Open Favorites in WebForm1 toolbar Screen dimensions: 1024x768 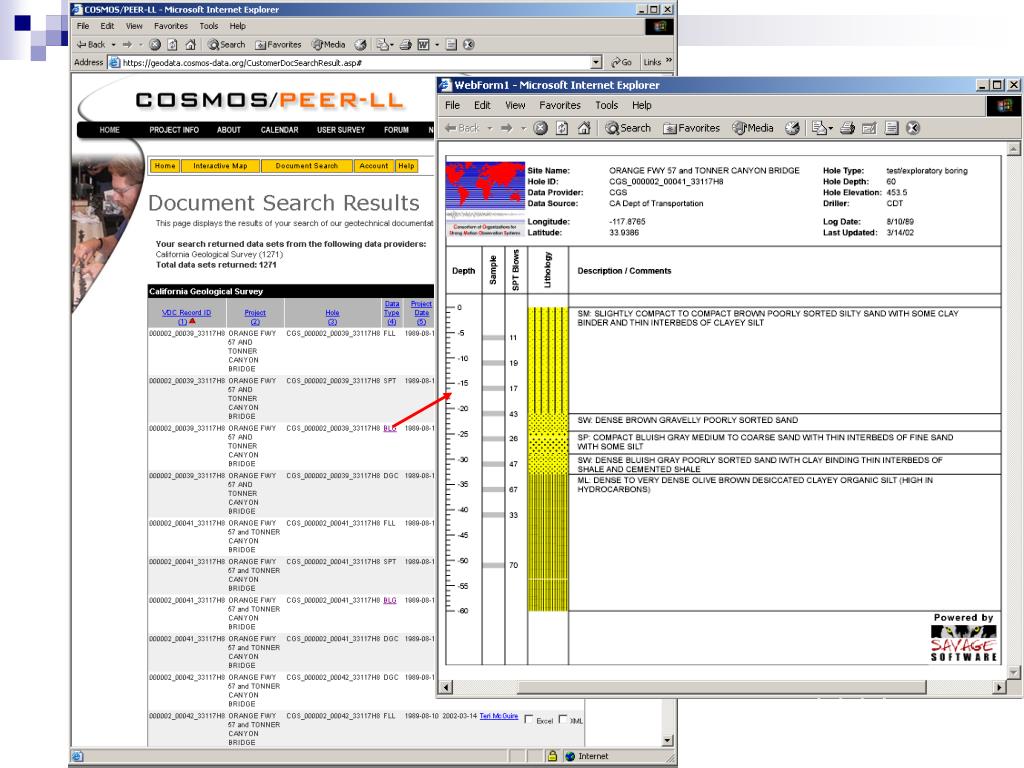coord(692,128)
